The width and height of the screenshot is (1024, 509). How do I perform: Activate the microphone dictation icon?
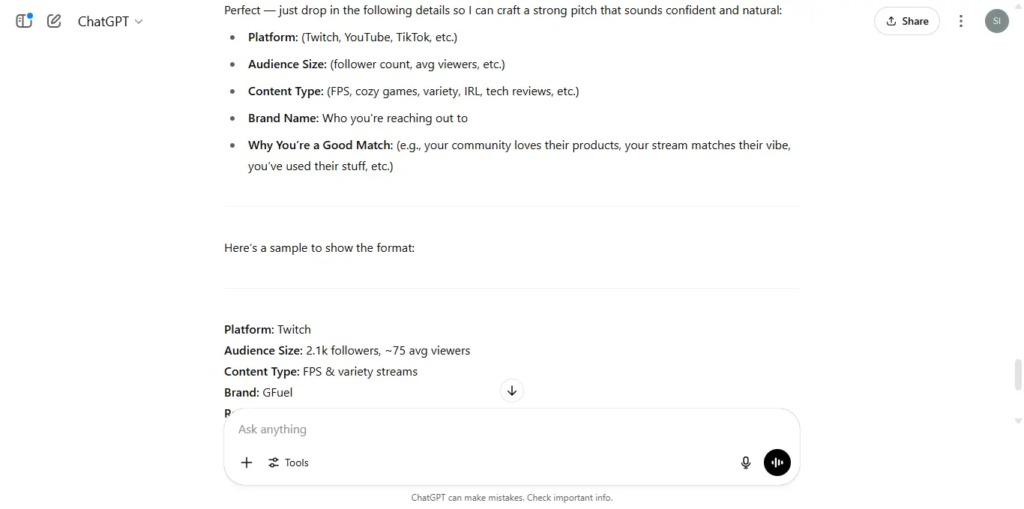746,463
